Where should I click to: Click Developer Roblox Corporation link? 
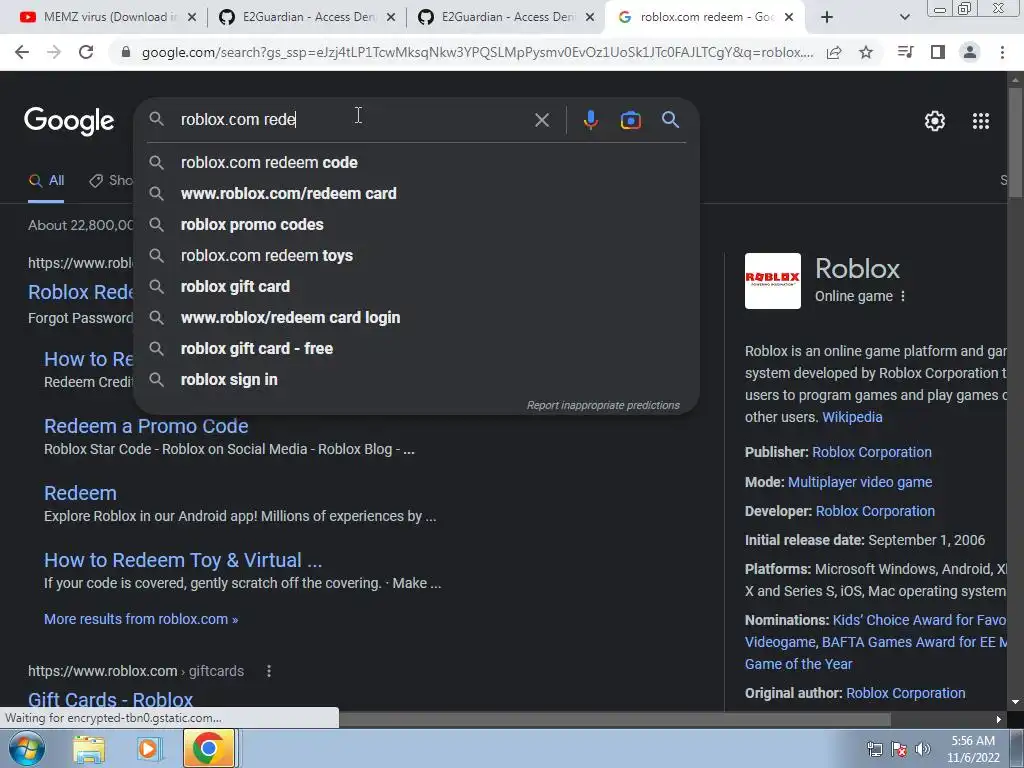click(x=875, y=511)
